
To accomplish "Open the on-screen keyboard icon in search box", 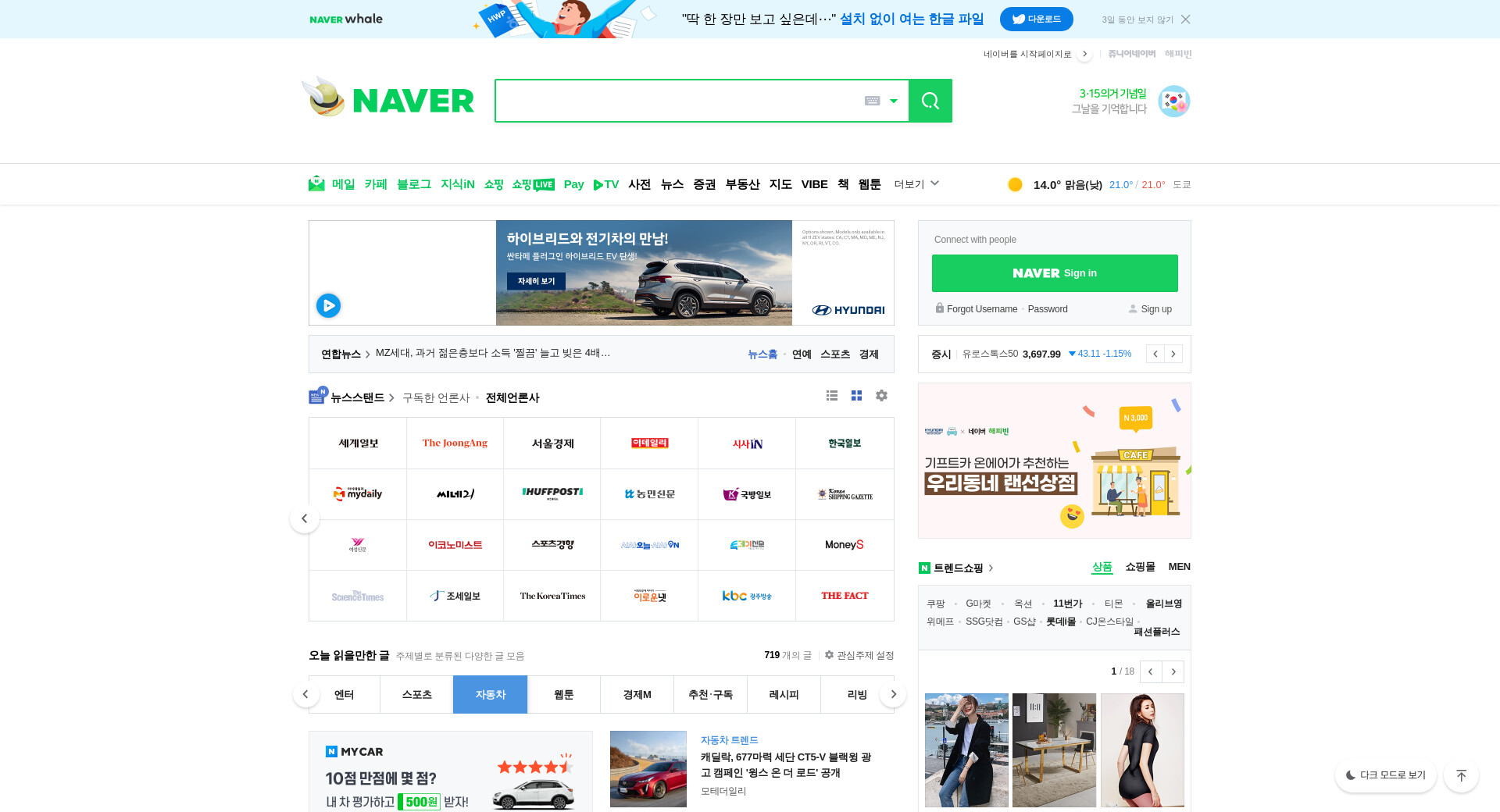I will [873, 101].
